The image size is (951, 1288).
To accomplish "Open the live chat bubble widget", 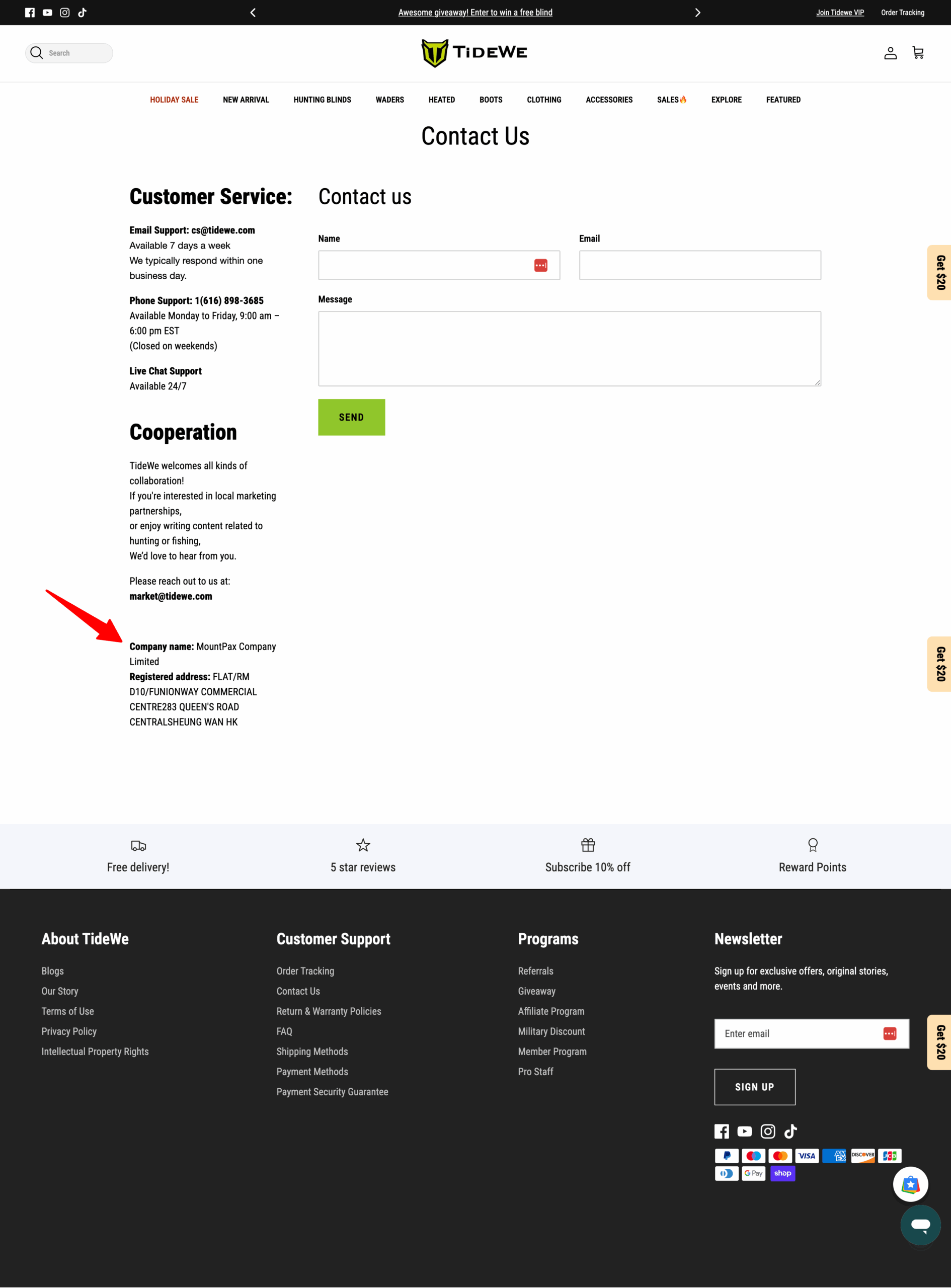I will 920,1225.
